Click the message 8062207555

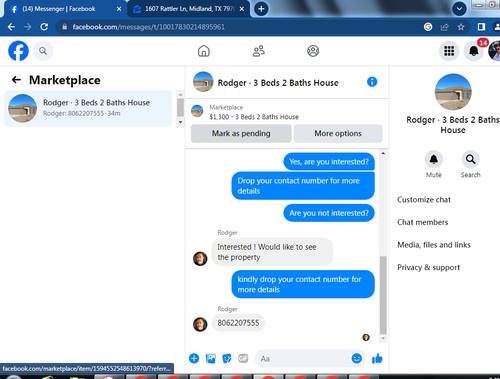(x=238, y=323)
